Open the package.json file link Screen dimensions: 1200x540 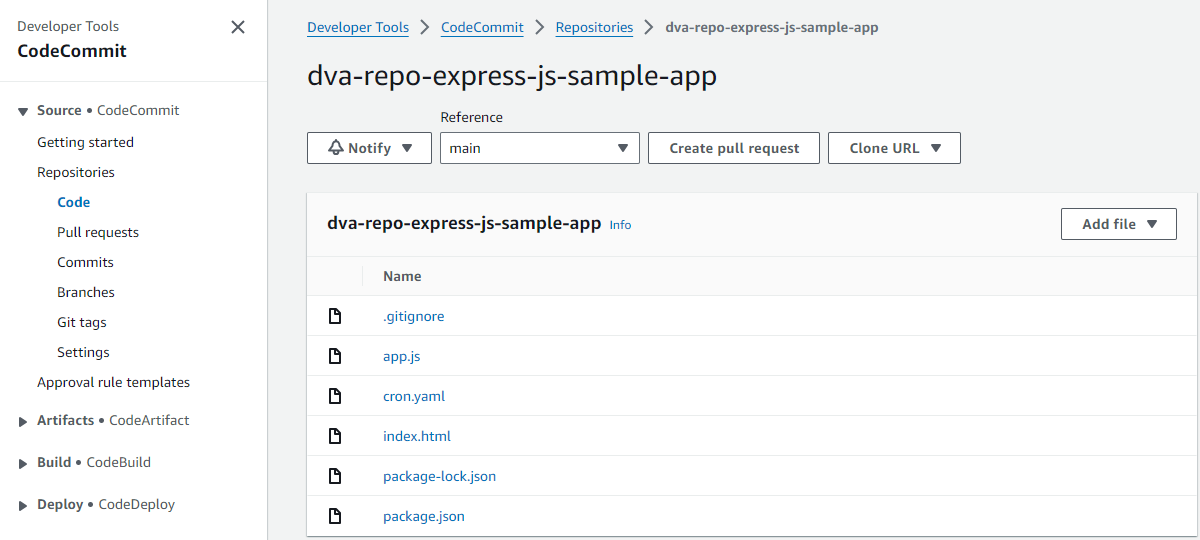[424, 516]
